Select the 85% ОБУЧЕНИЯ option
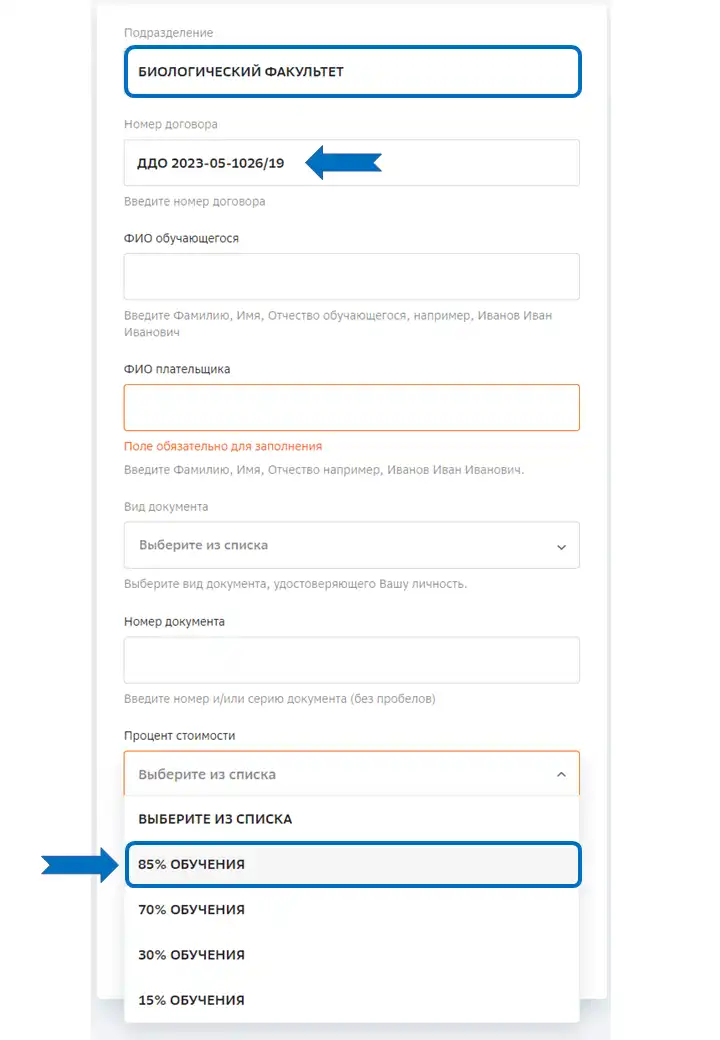The width and height of the screenshot is (720, 1040). click(352, 865)
